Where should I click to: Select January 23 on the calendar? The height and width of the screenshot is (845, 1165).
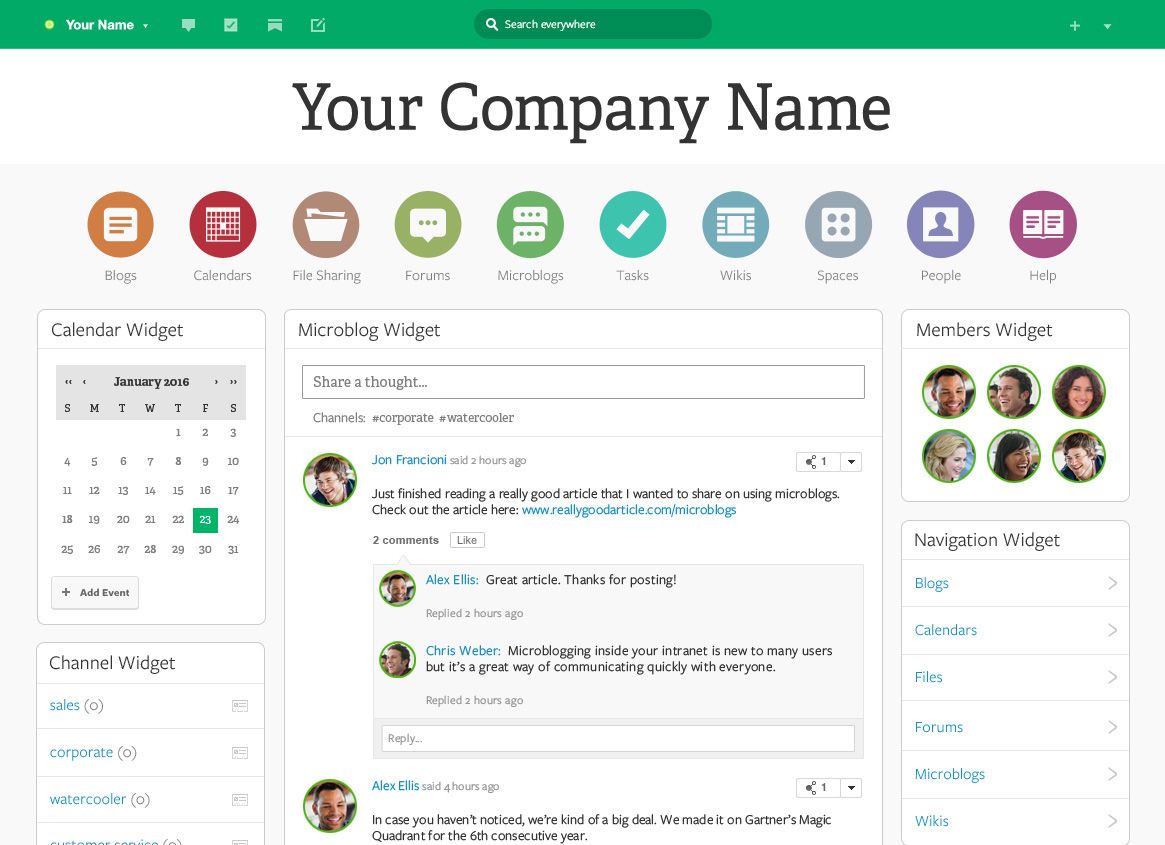205,519
